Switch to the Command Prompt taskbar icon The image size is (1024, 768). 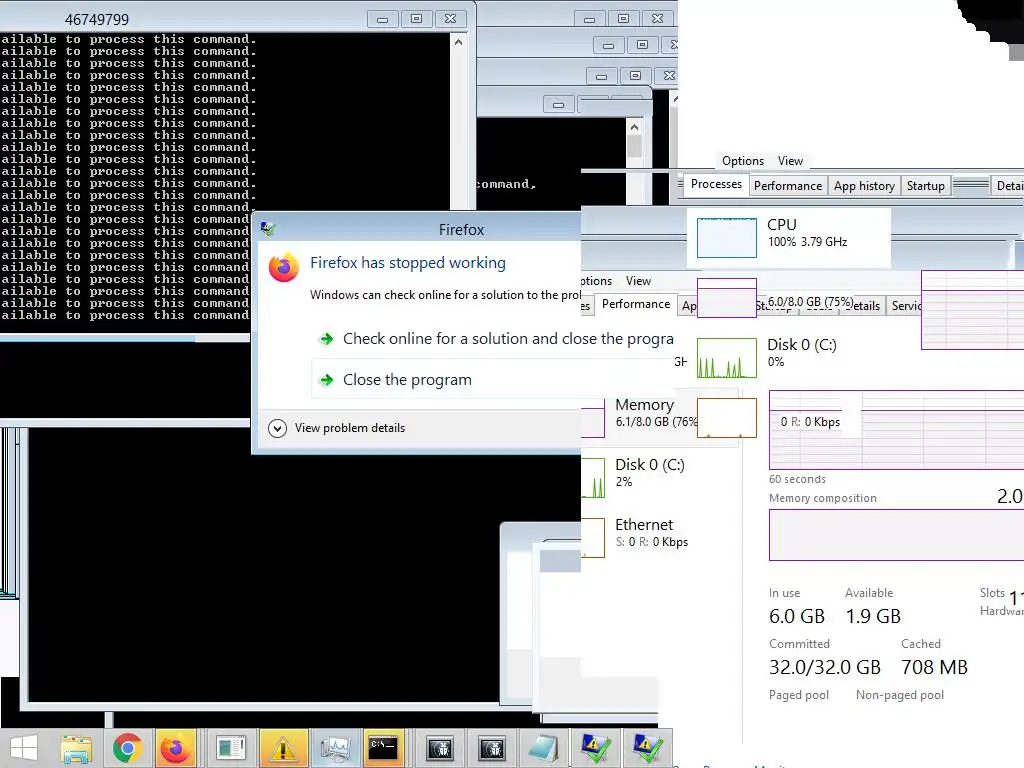click(383, 748)
